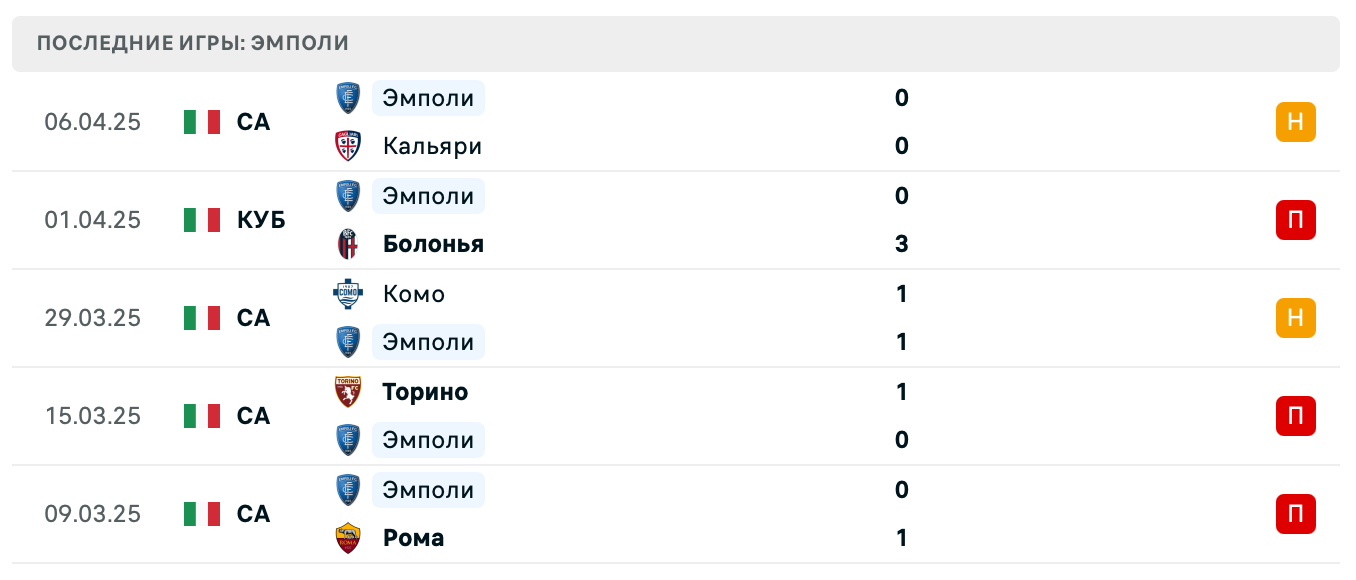This screenshot has height=580, width=1356.
Task: Click the П badge next to Торино match
Action: [1296, 416]
